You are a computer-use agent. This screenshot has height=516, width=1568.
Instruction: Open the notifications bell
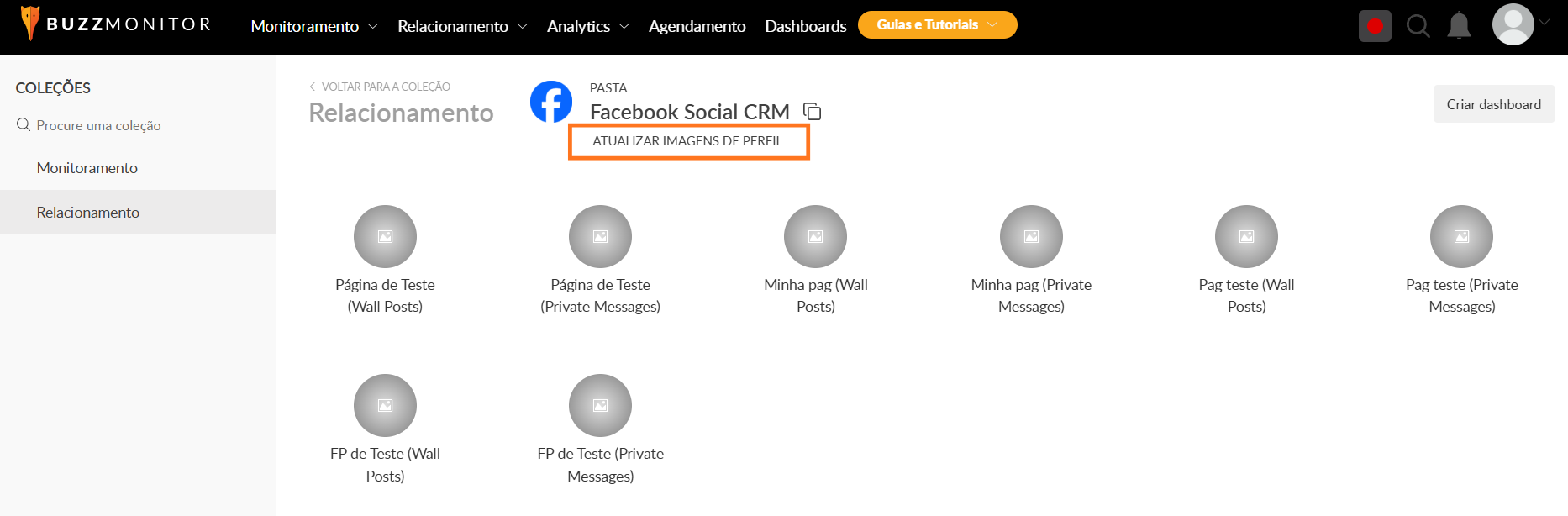(x=1460, y=26)
